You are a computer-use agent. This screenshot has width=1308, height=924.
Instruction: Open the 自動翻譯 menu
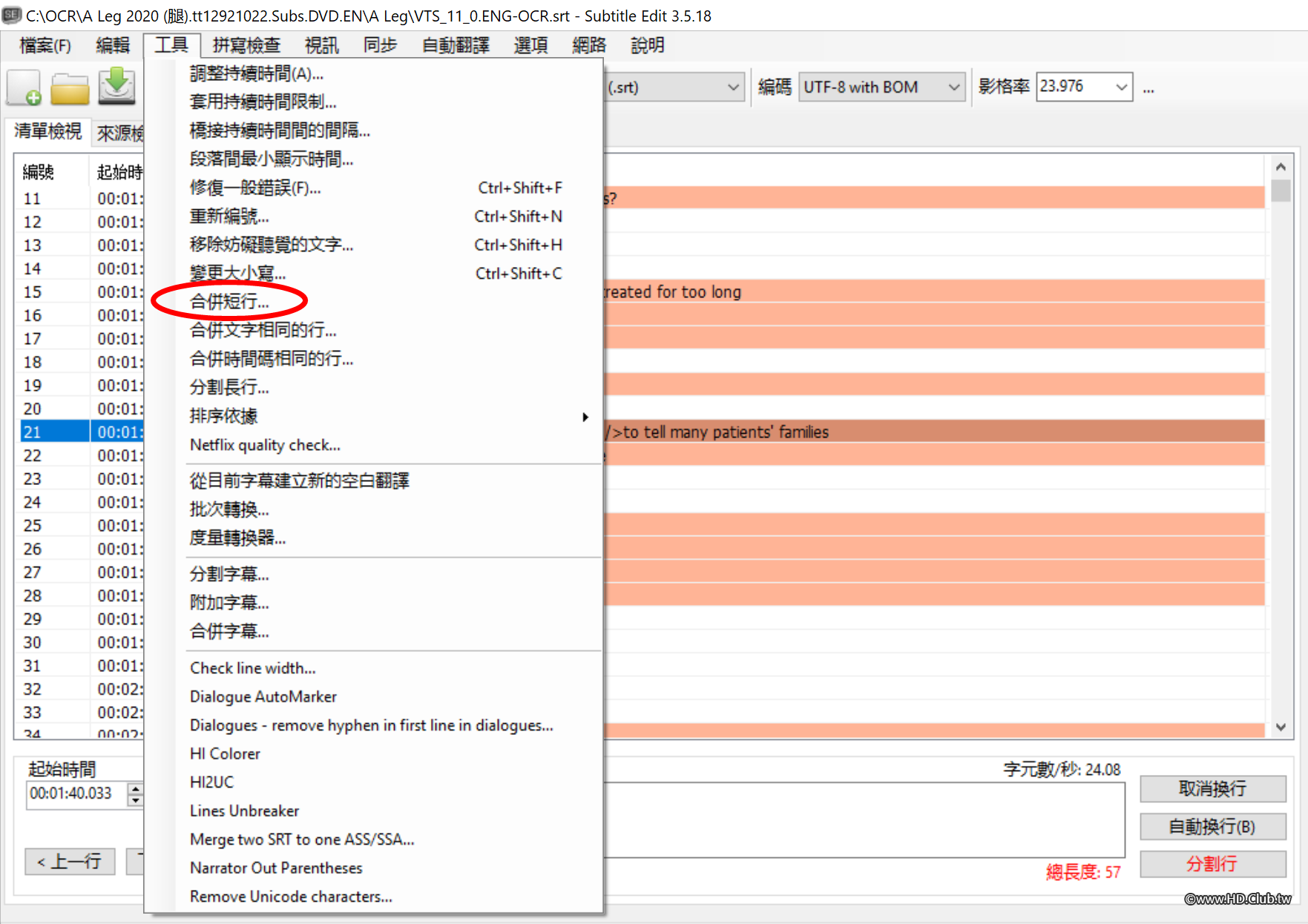click(456, 45)
